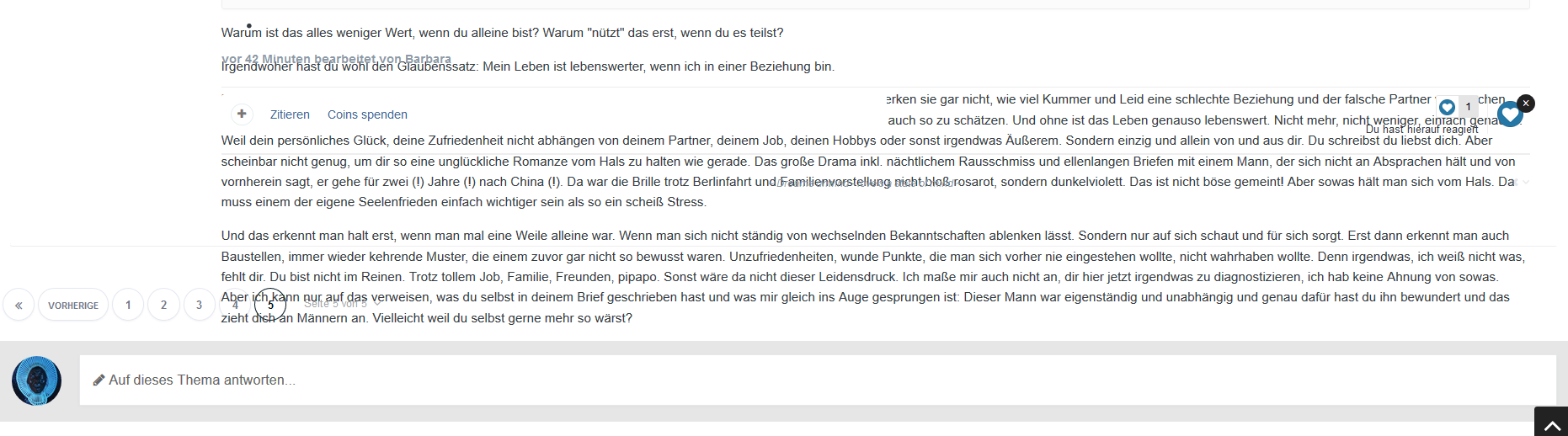
Task: Select page 1 in pagination
Action: click(x=128, y=305)
